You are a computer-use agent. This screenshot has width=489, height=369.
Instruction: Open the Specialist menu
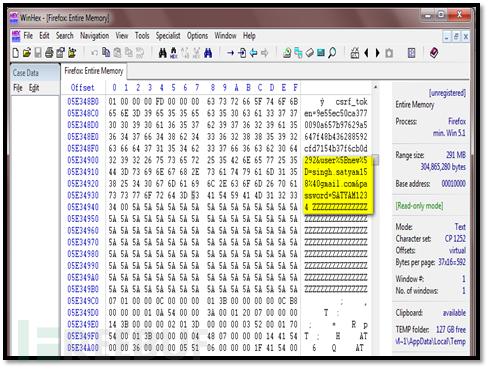(168, 36)
